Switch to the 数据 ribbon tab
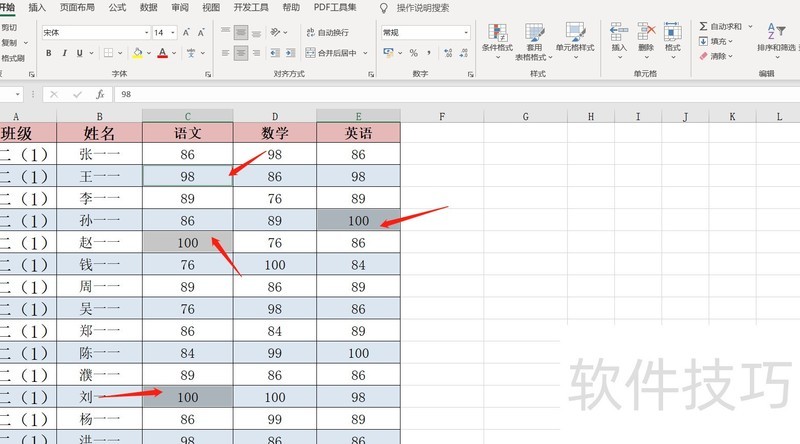This screenshot has height=444, width=800. 148,7
